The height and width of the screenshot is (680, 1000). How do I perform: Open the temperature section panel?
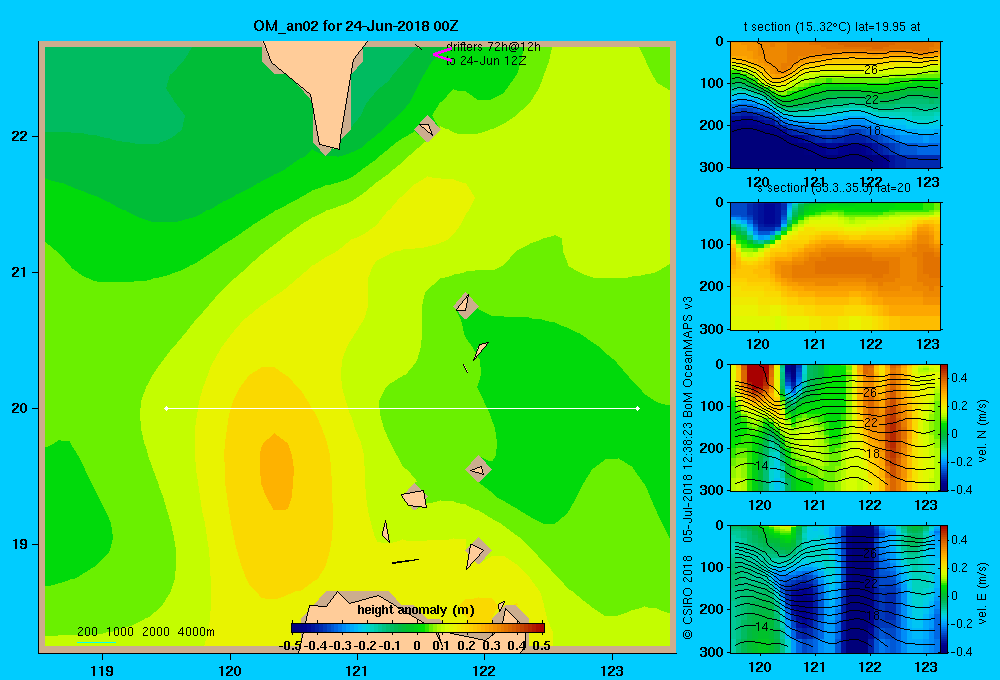click(x=835, y=105)
